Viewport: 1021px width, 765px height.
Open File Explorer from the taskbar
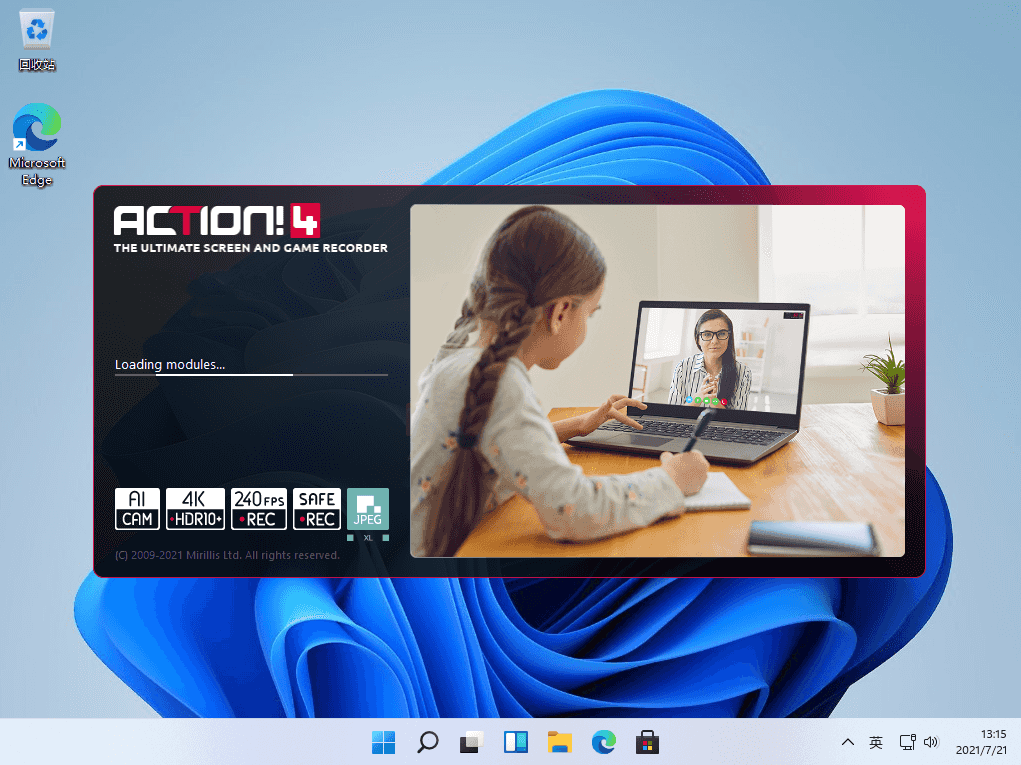pos(559,742)
